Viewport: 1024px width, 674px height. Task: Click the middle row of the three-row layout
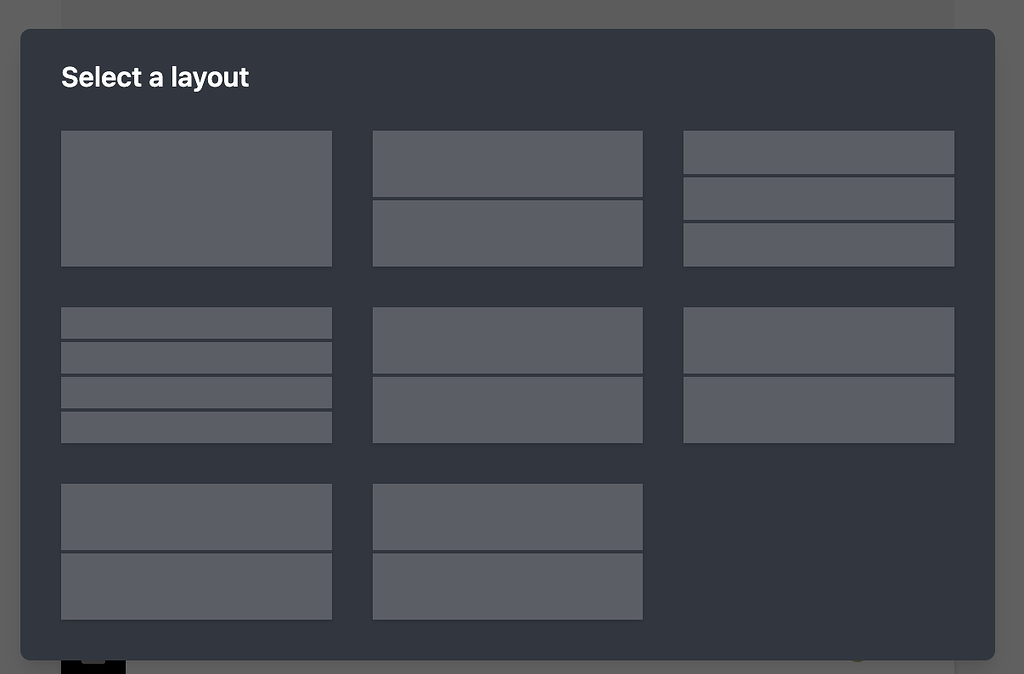coord(818,199)
